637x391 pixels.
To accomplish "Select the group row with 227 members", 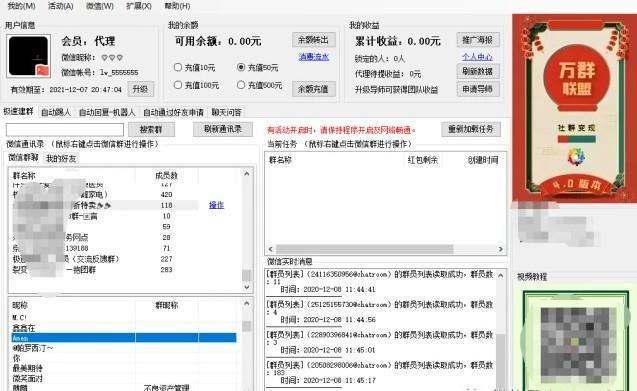I will 124,259.
